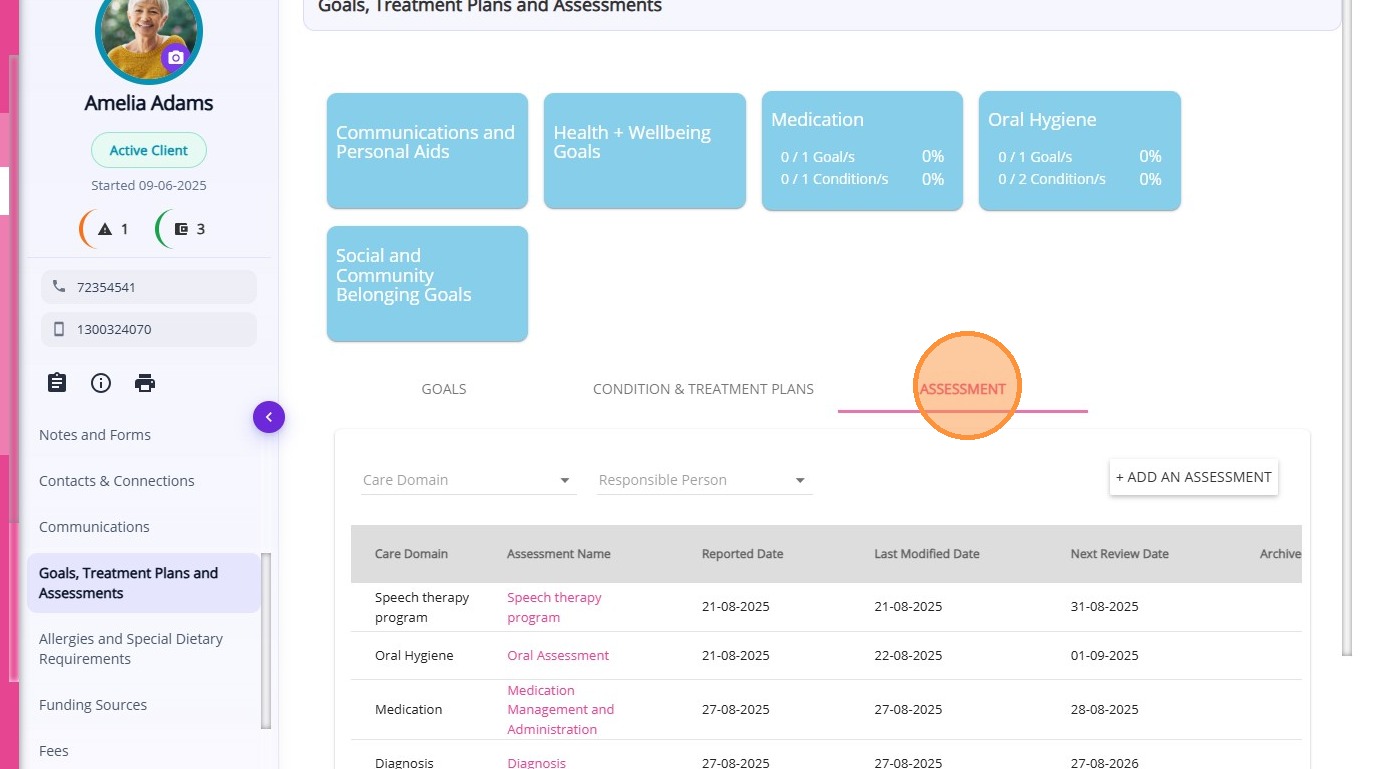
Task: Click the camera icon on profile photo
Action: 176,58
